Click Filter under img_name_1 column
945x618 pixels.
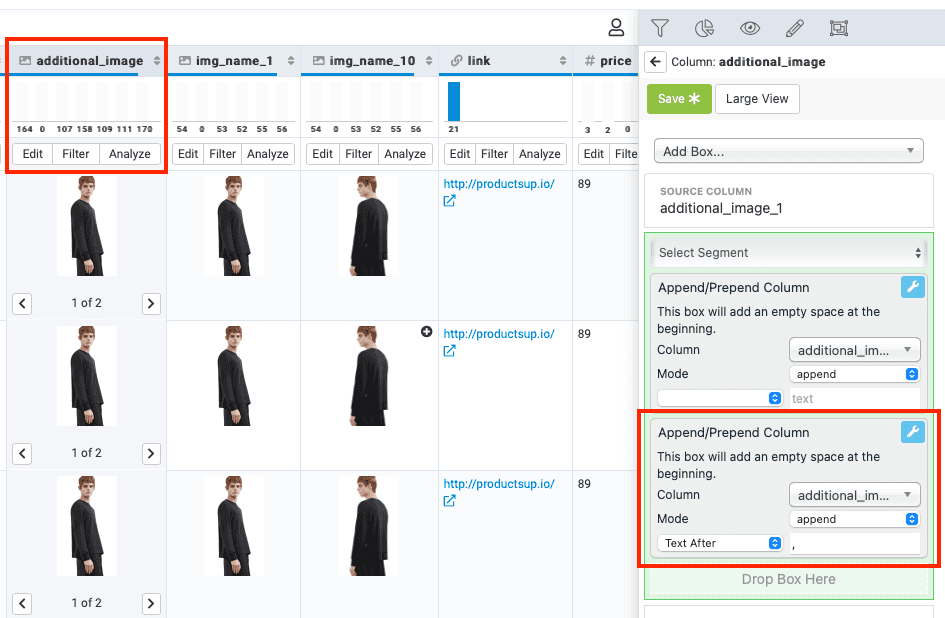223,154
